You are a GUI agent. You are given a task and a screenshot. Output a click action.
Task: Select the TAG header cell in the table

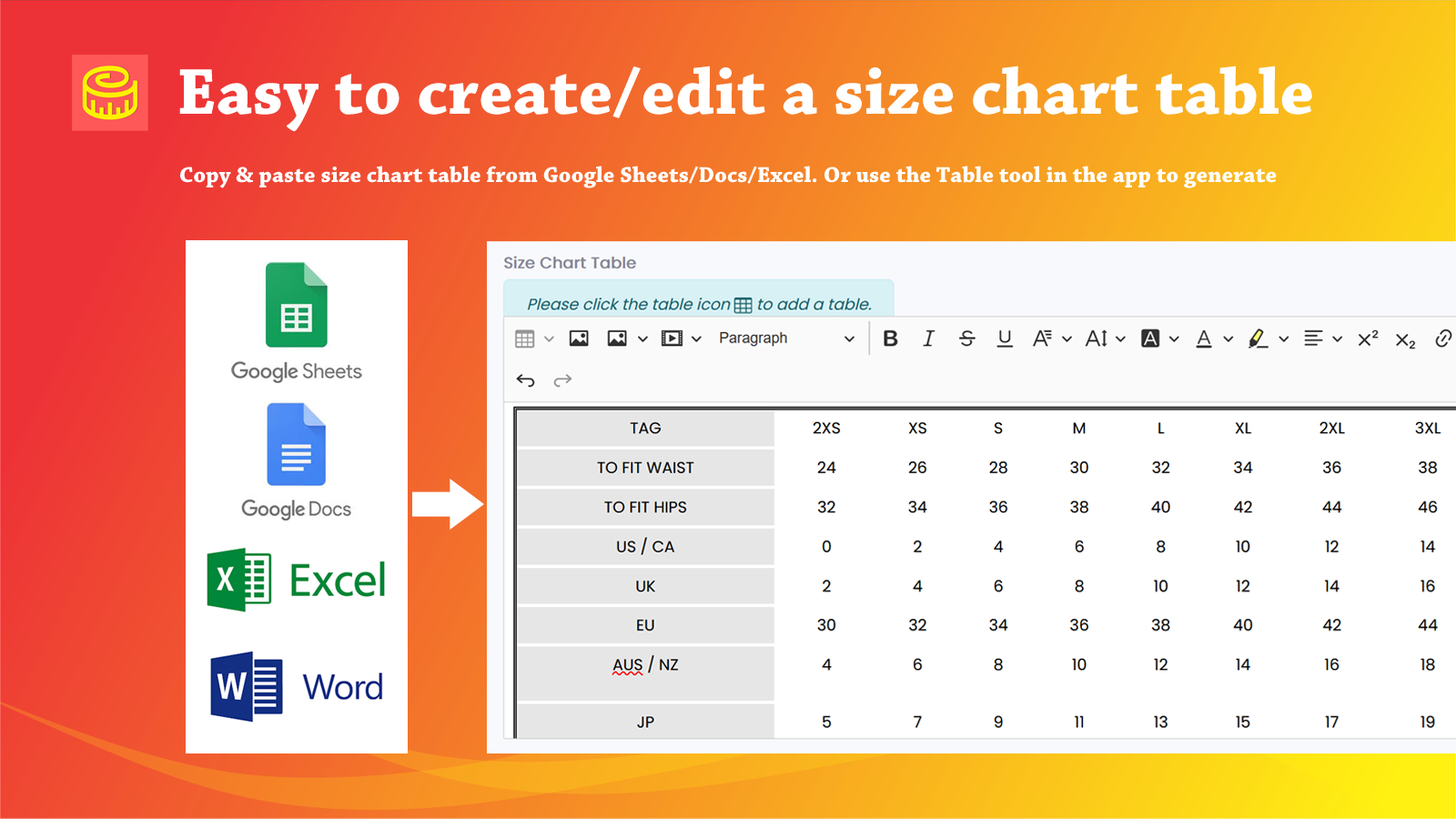point(645,428)
